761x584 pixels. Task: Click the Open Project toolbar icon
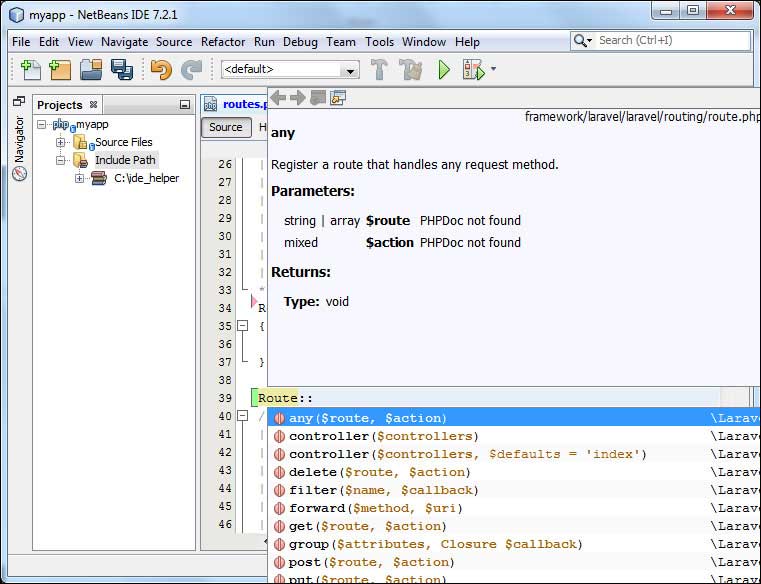pos(91,70)
